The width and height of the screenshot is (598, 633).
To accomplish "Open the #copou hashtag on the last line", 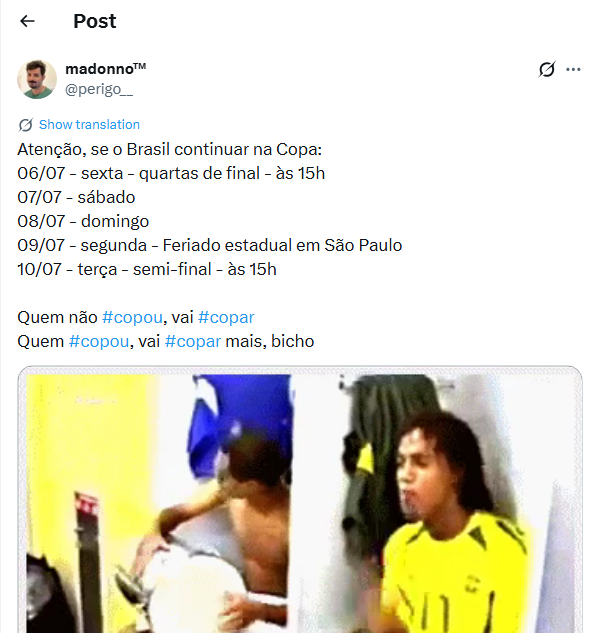I will (99, 342).
